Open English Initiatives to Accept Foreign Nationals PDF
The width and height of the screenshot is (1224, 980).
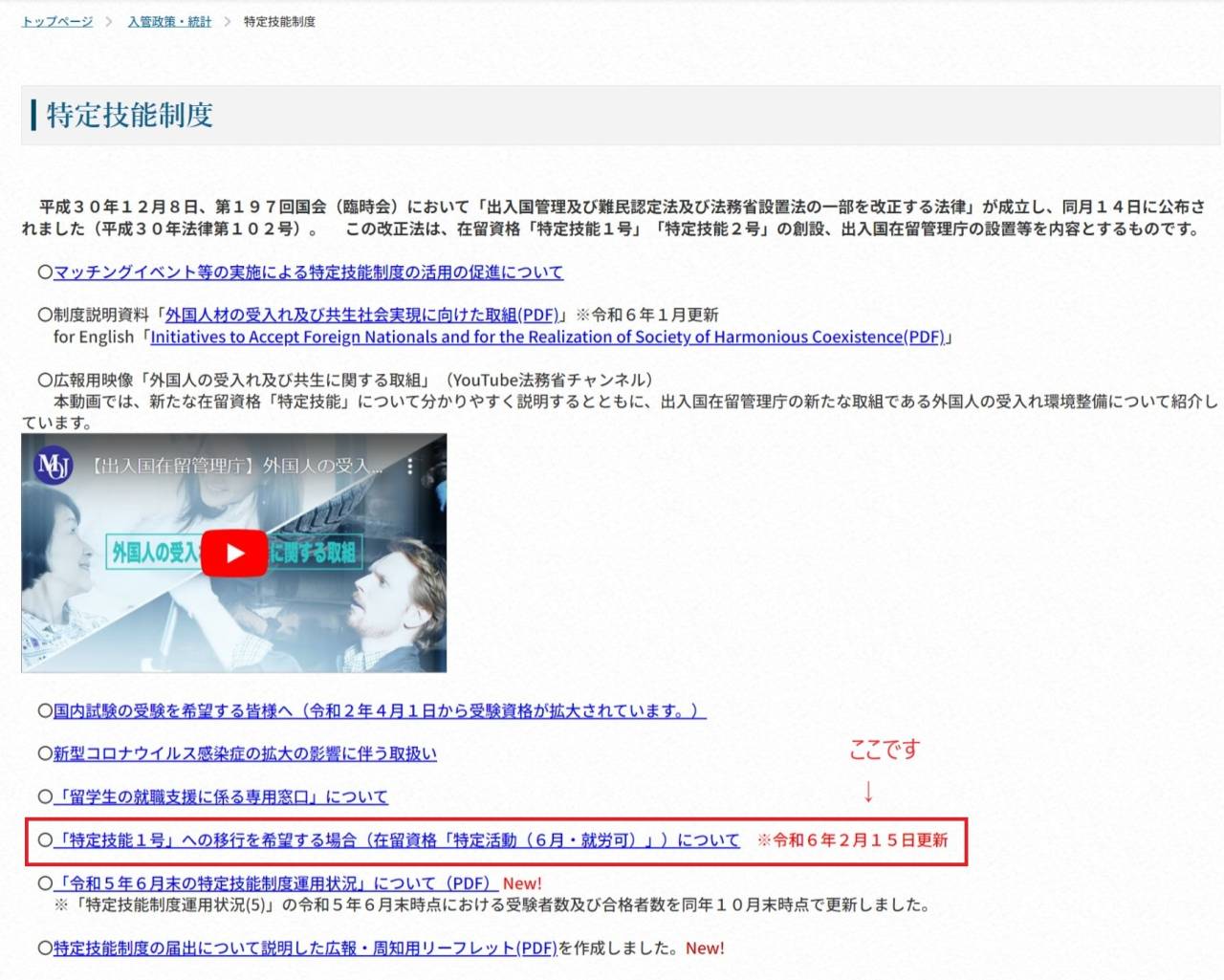click(x=547, y=338)
